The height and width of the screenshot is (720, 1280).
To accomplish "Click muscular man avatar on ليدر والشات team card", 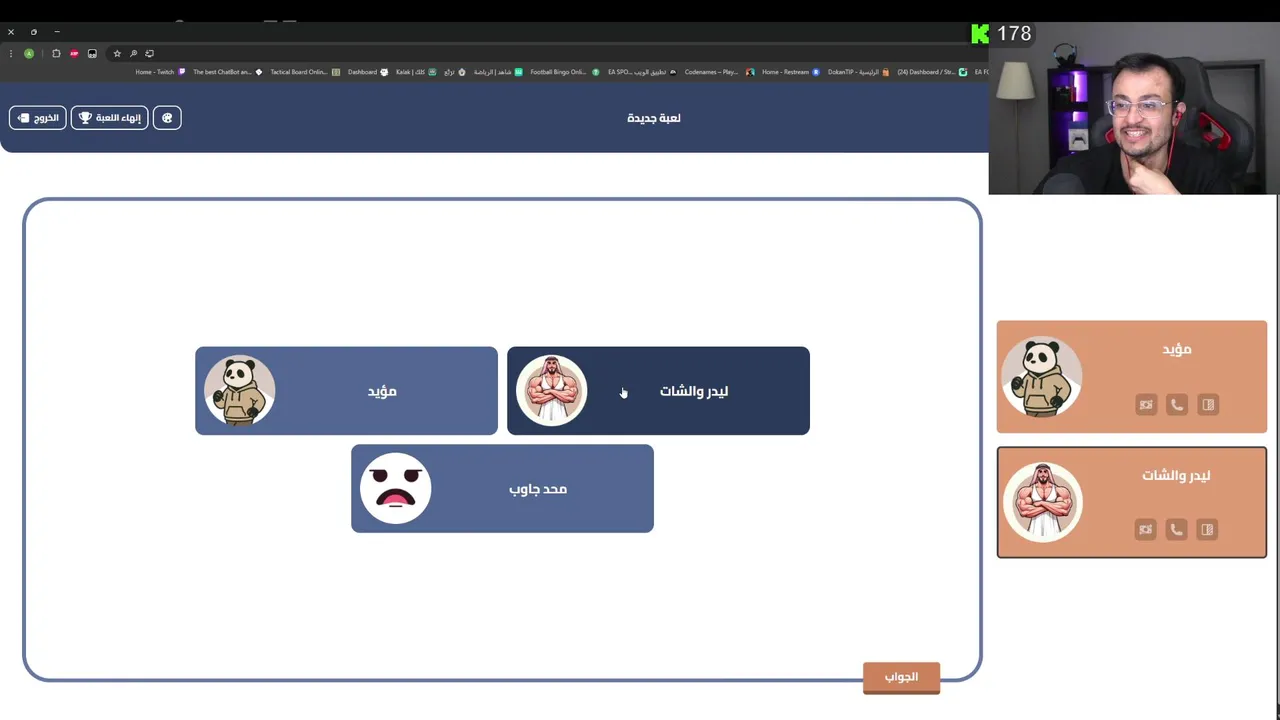I will (x=1042, y=502).
